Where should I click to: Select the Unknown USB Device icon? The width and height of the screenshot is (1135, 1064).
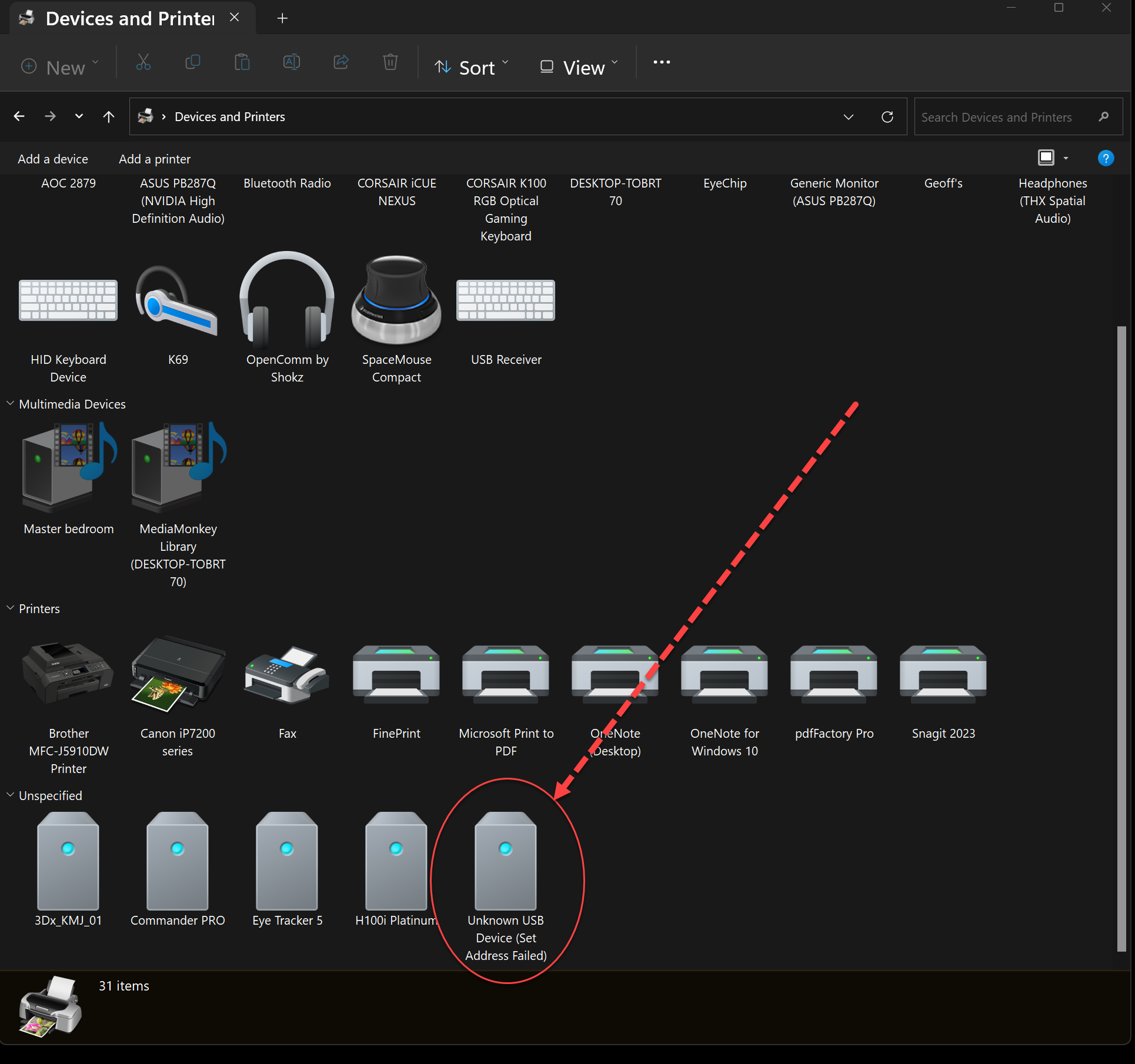[x=506, y=861]
